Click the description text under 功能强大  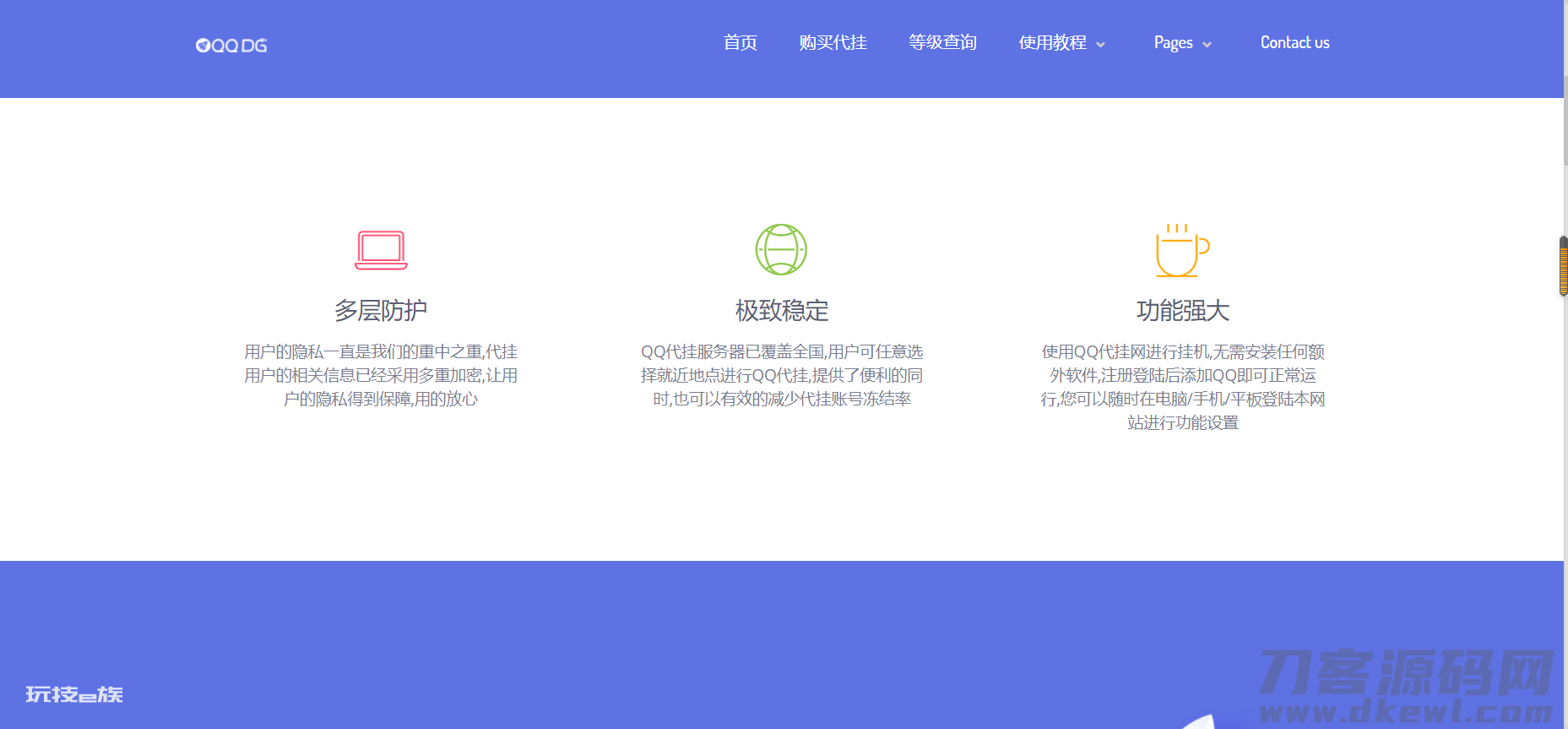click(1182, 387)
